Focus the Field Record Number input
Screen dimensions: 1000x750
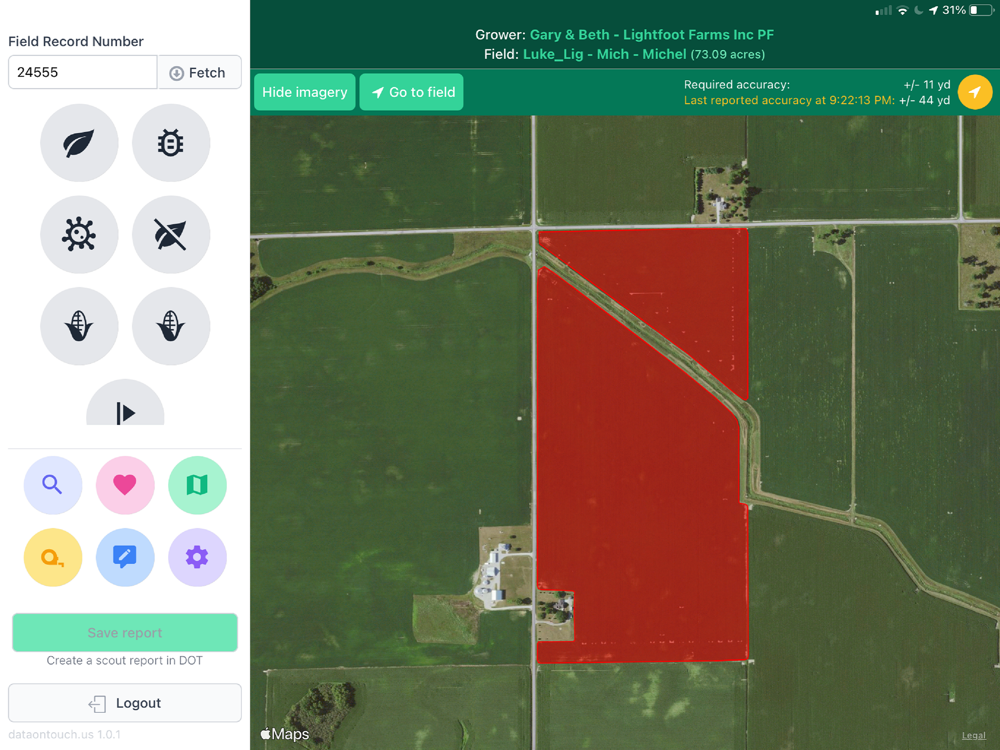click(x=82, y=72)
